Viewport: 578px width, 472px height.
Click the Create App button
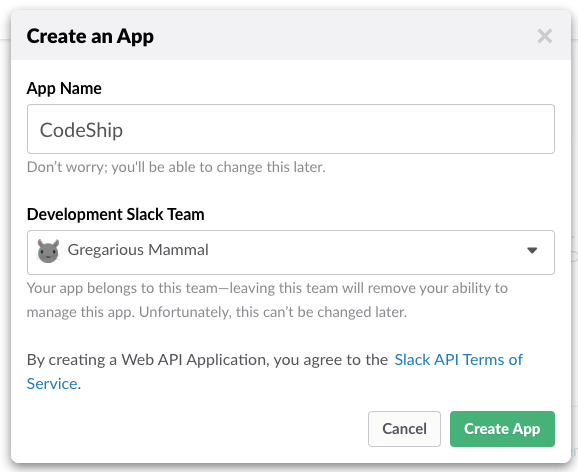(x=502, y=429)
